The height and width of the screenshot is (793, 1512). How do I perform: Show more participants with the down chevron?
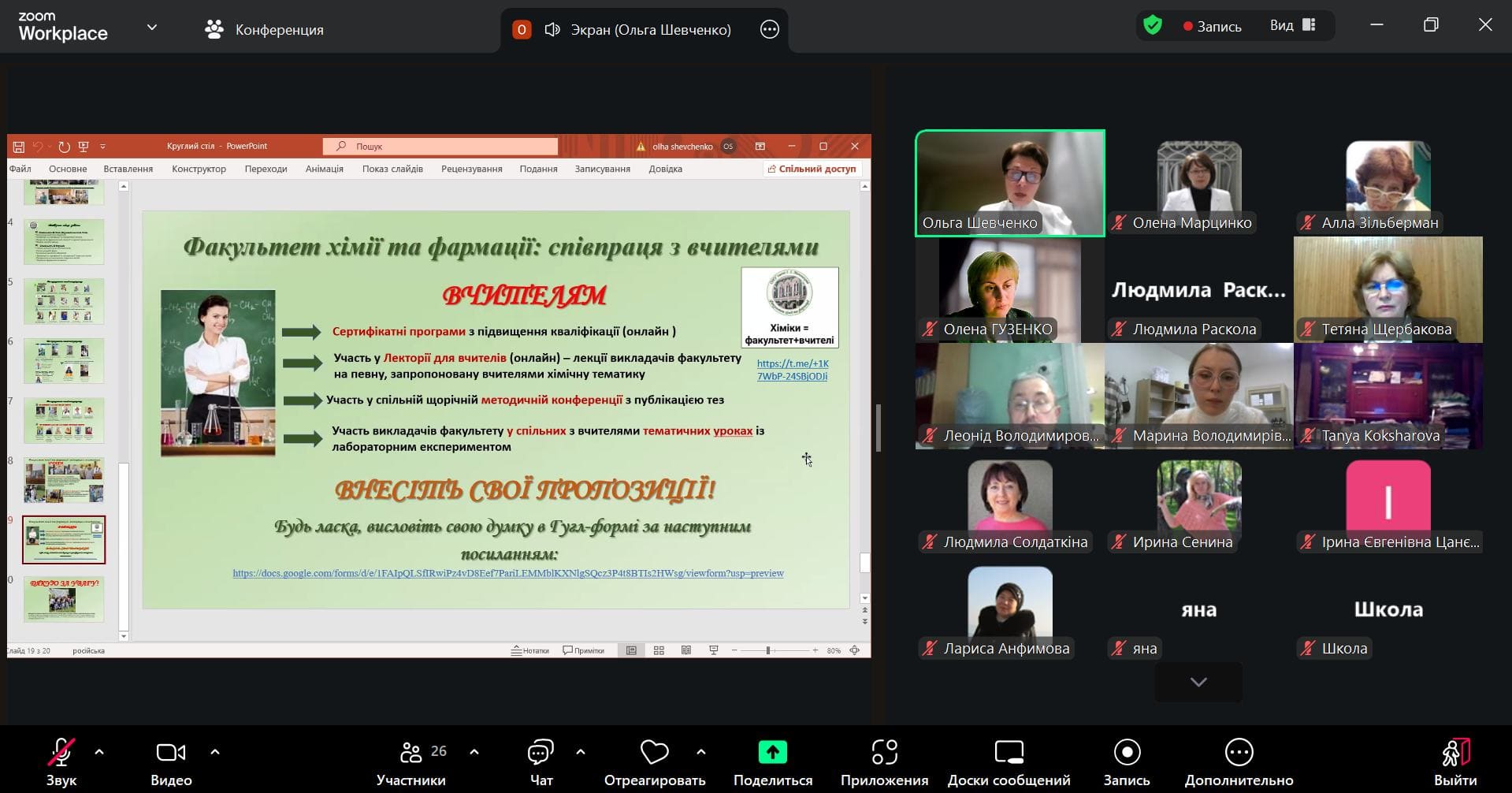tap(1198, 682)
